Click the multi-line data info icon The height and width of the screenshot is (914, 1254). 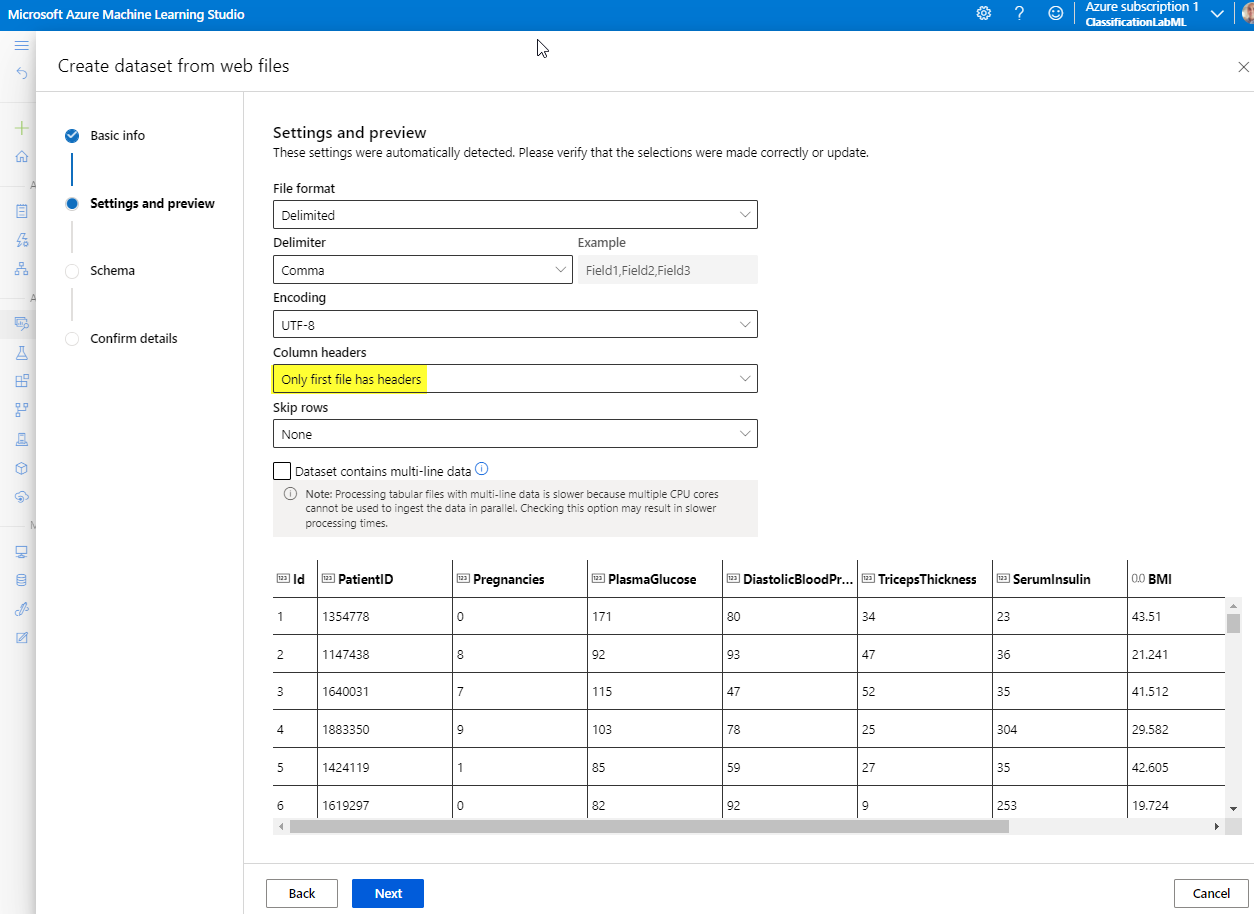point(481,469)
